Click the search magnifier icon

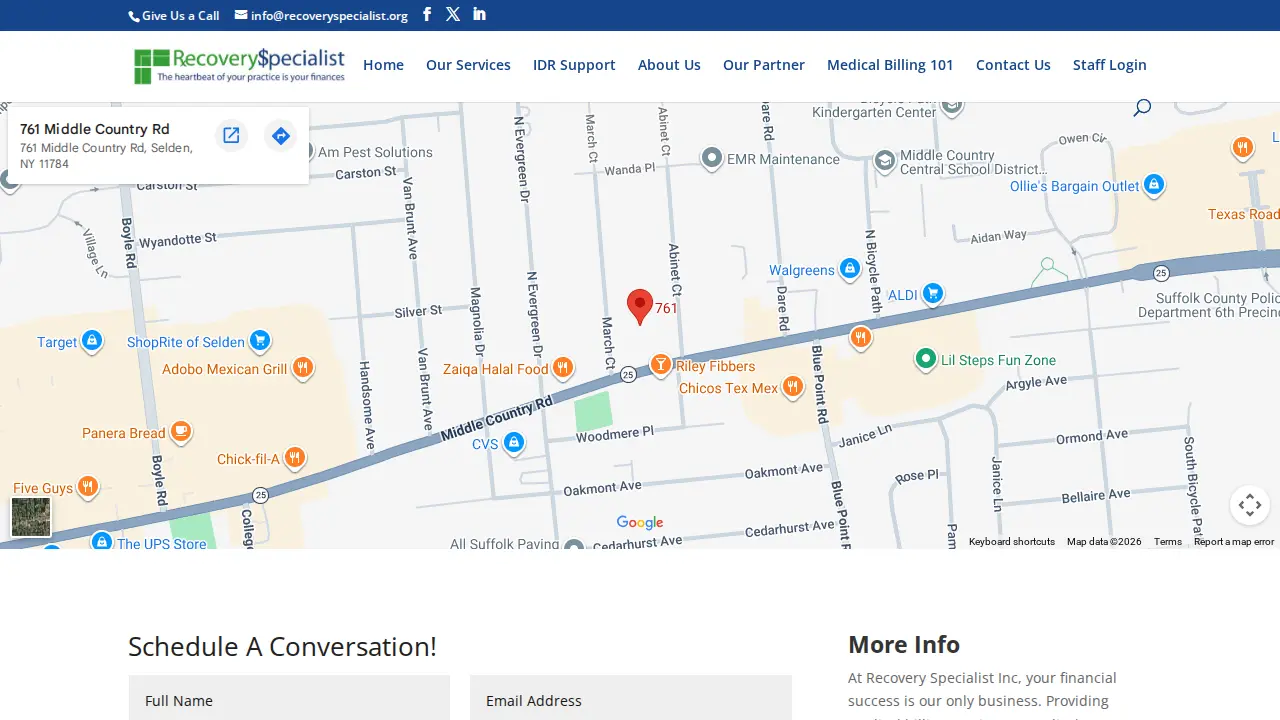(1142, 107)
